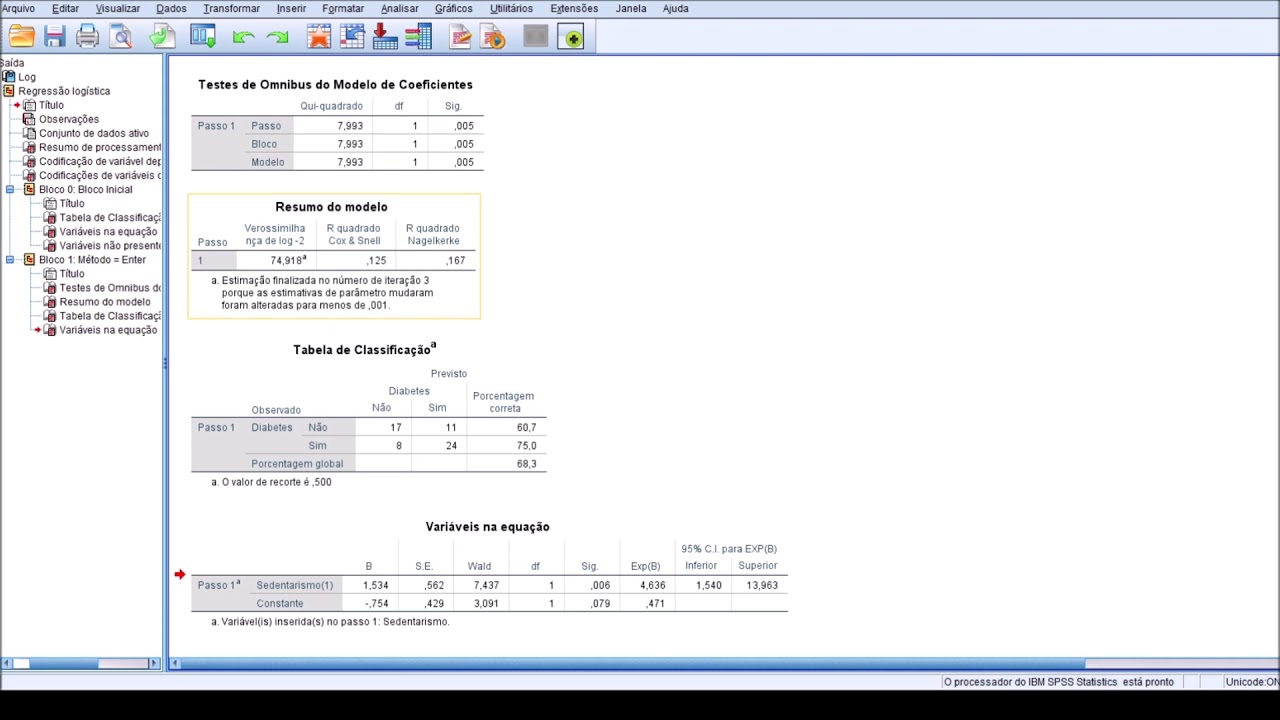Select Conjunto de dados ativo in outline
This screenshot has width=1280, height=720.
pos(93,133)
